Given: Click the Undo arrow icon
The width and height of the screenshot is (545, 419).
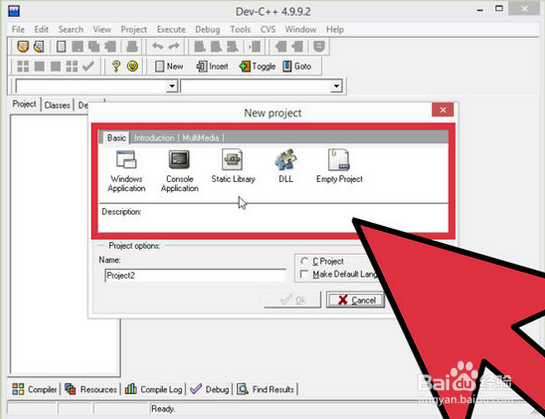Looking at the screenshot, I should 158,46.
